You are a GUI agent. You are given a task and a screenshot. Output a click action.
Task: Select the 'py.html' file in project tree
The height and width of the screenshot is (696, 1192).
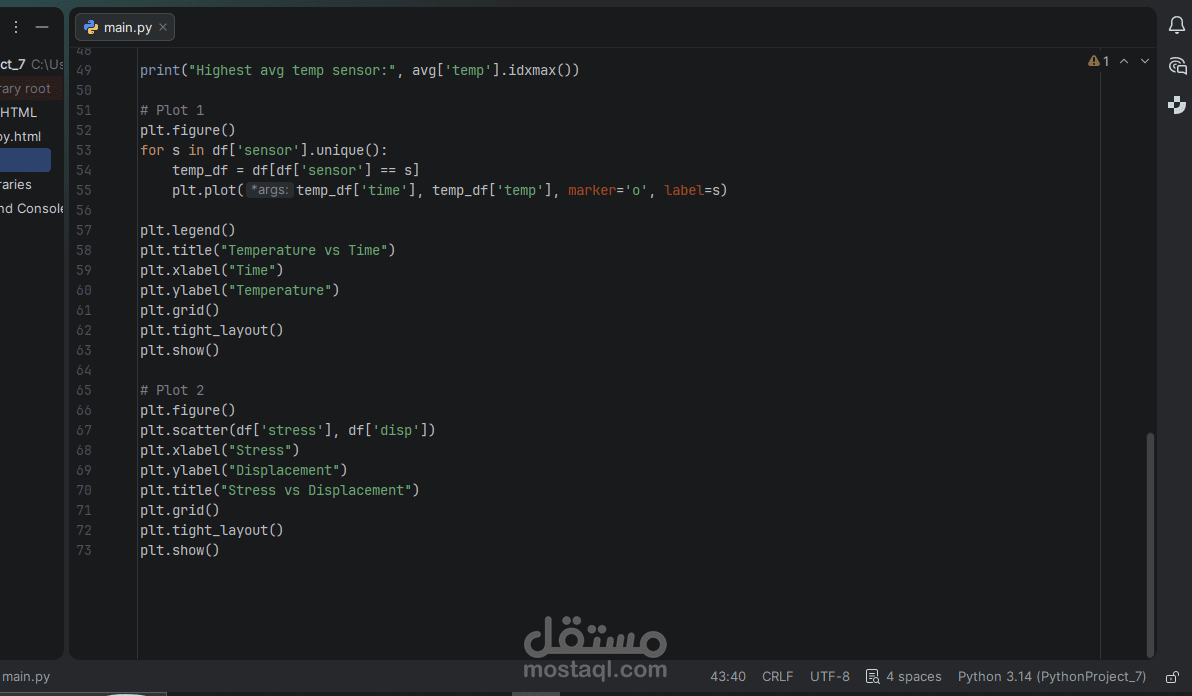(21, 137)
